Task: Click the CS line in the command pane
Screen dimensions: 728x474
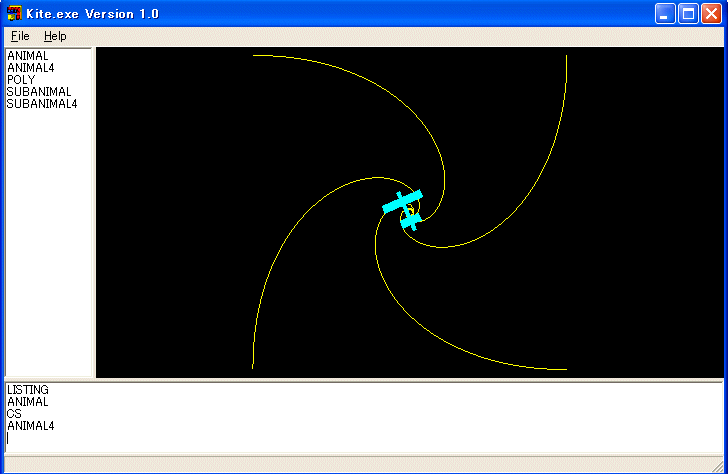Action: pos(14,414)
